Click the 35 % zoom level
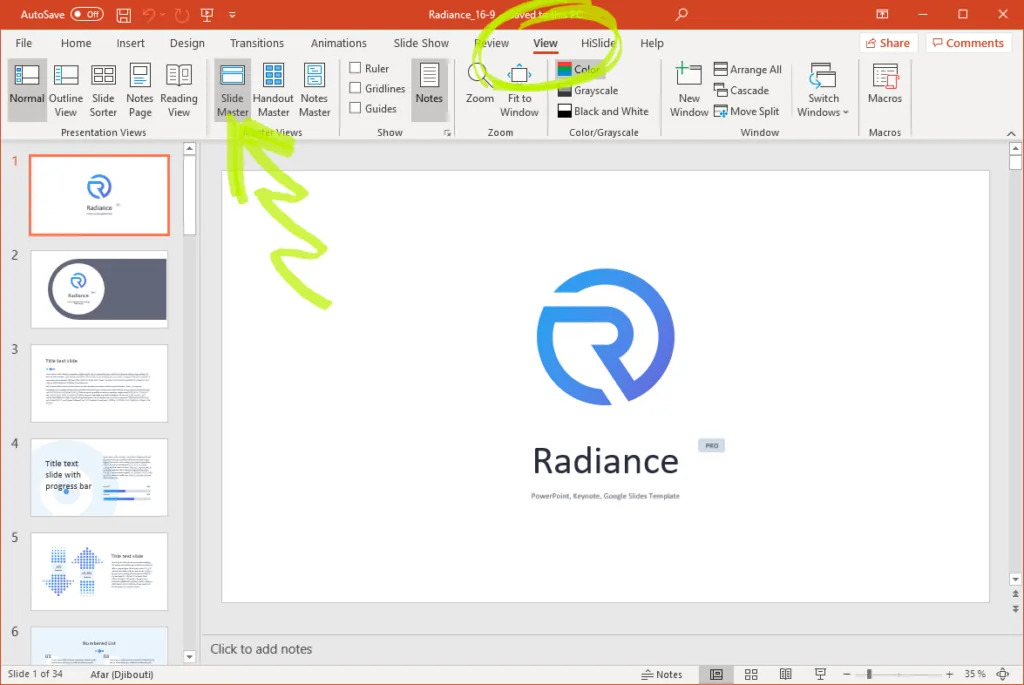 [x=974, y=674]
